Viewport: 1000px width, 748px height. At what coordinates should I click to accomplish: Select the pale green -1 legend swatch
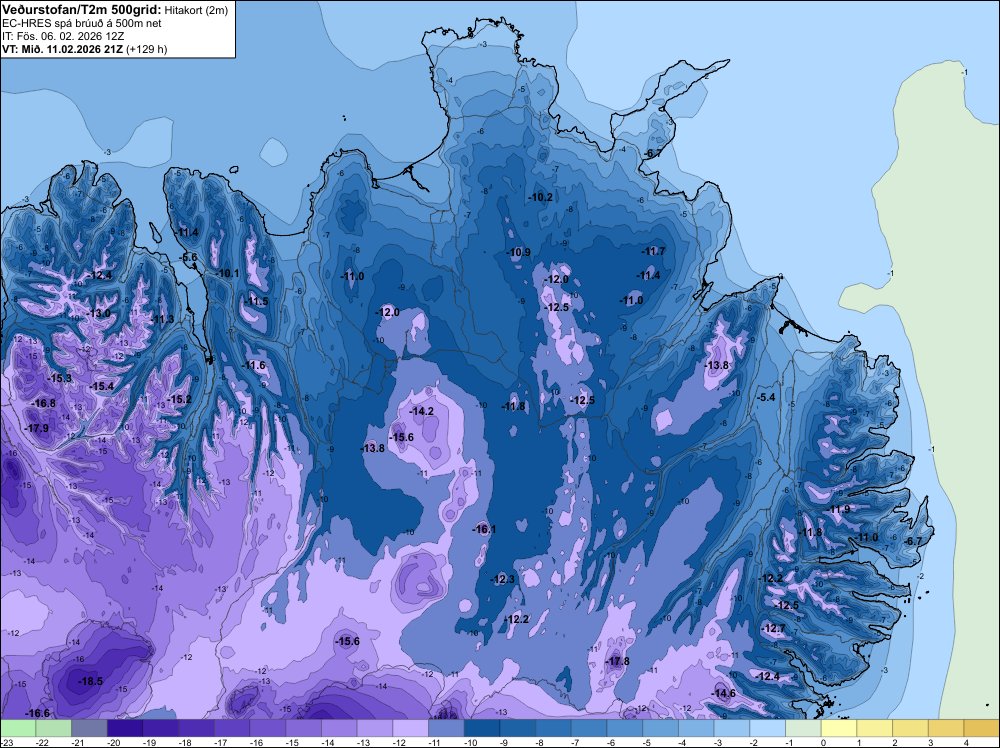click(804, 728)
